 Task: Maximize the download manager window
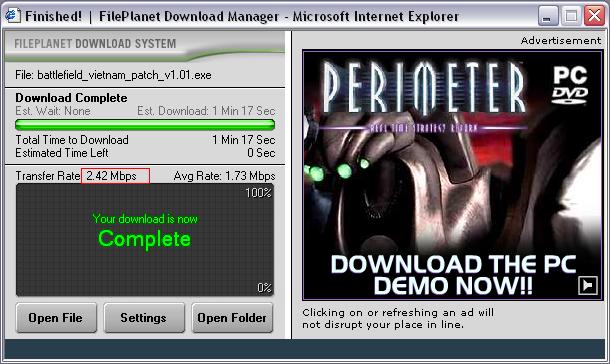coord(571,16)
